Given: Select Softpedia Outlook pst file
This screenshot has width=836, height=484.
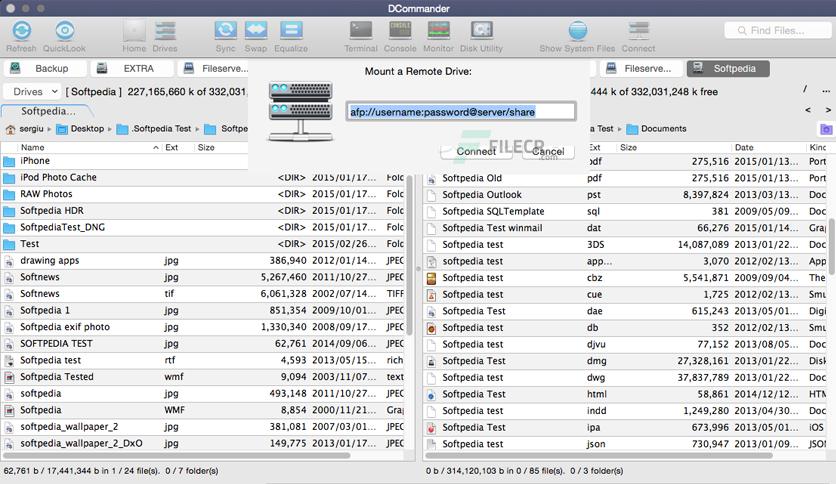Looking at the screenshot, I should tap(625, 195).
